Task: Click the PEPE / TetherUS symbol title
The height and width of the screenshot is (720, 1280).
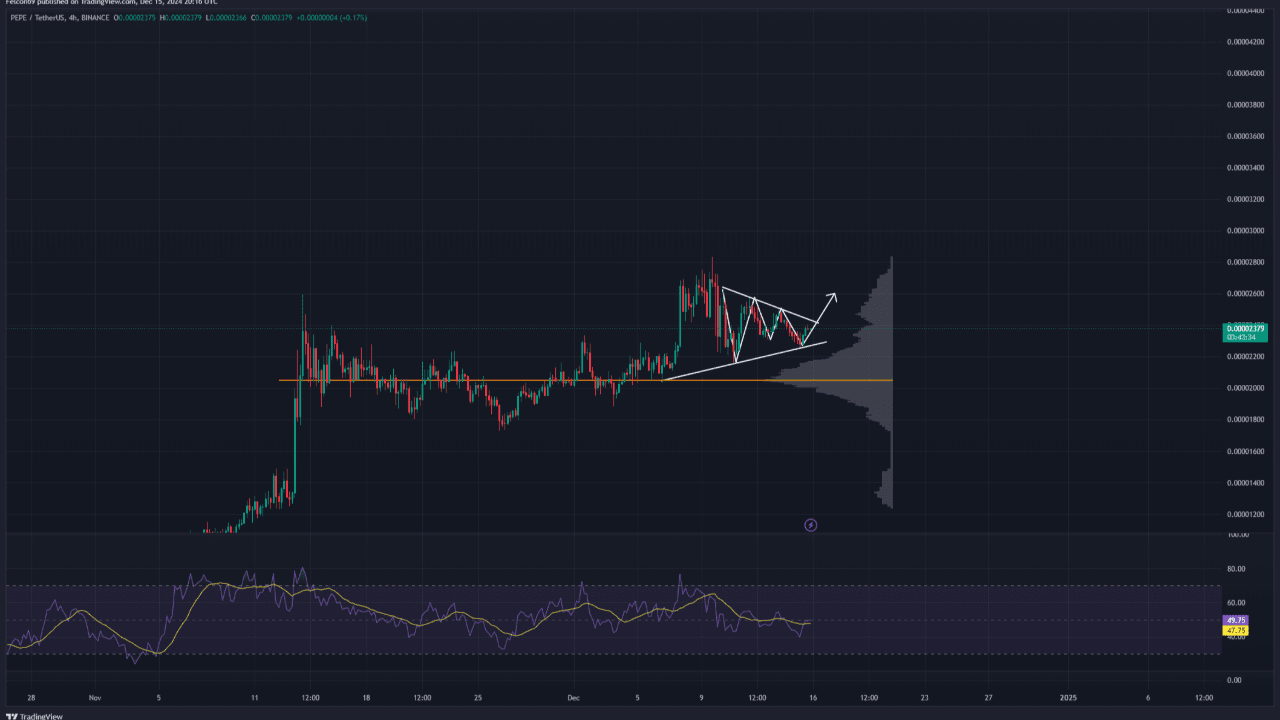Action: click(x=36, y=17)
